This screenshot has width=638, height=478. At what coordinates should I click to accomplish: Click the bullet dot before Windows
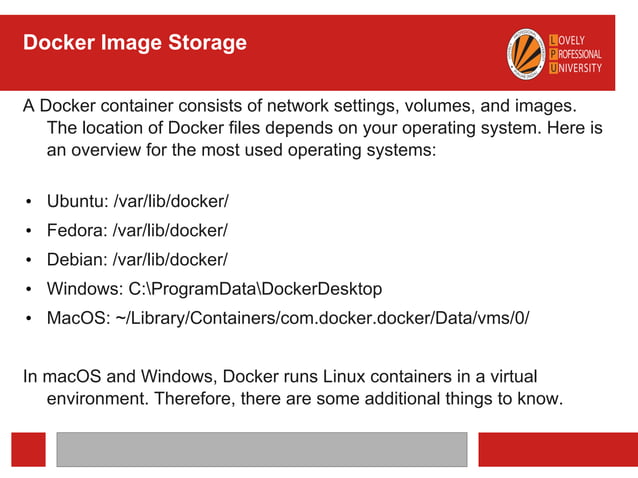coord(28,289)
